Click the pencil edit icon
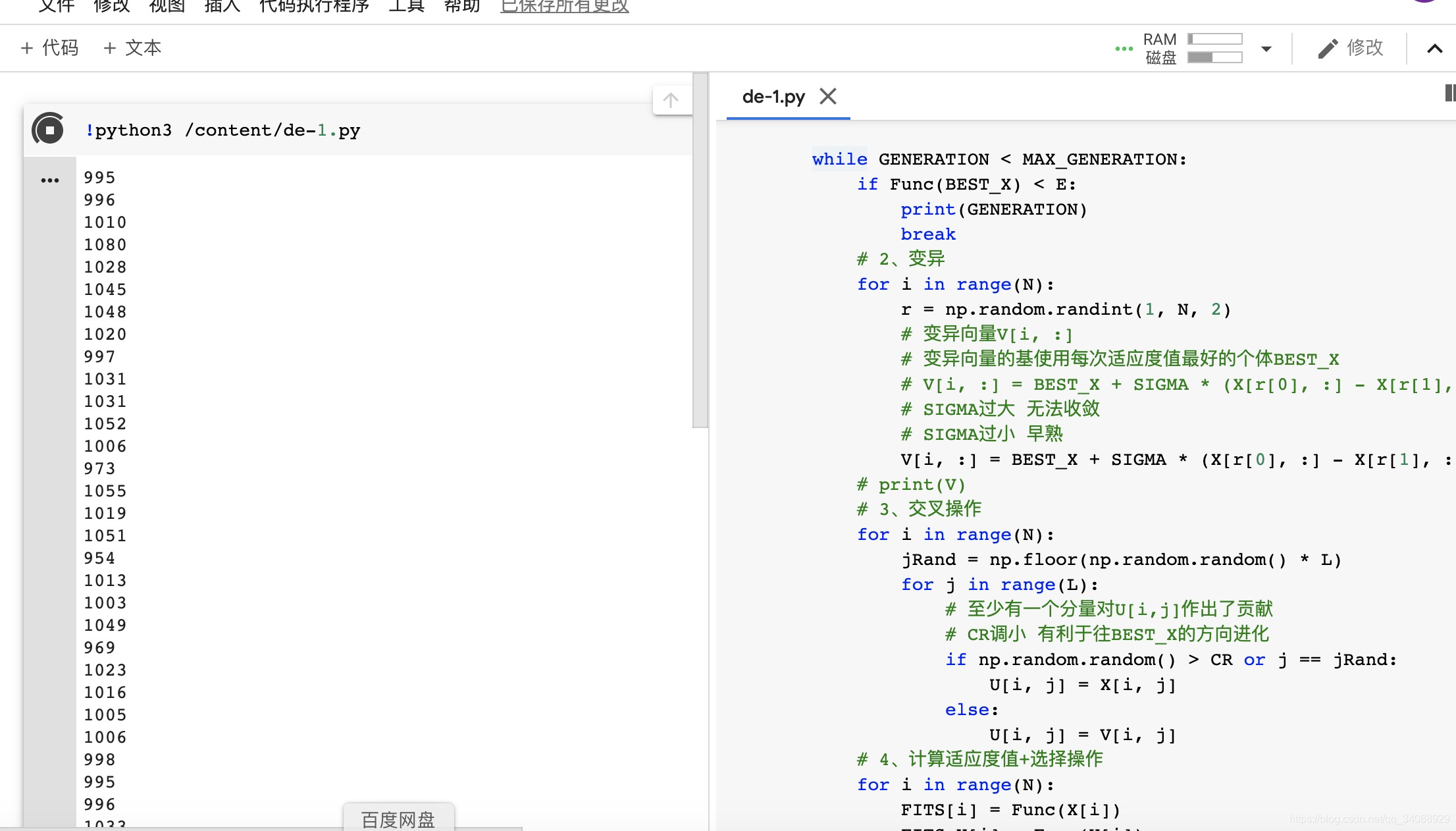The image size is (1456, 831). pos(1328,48)
